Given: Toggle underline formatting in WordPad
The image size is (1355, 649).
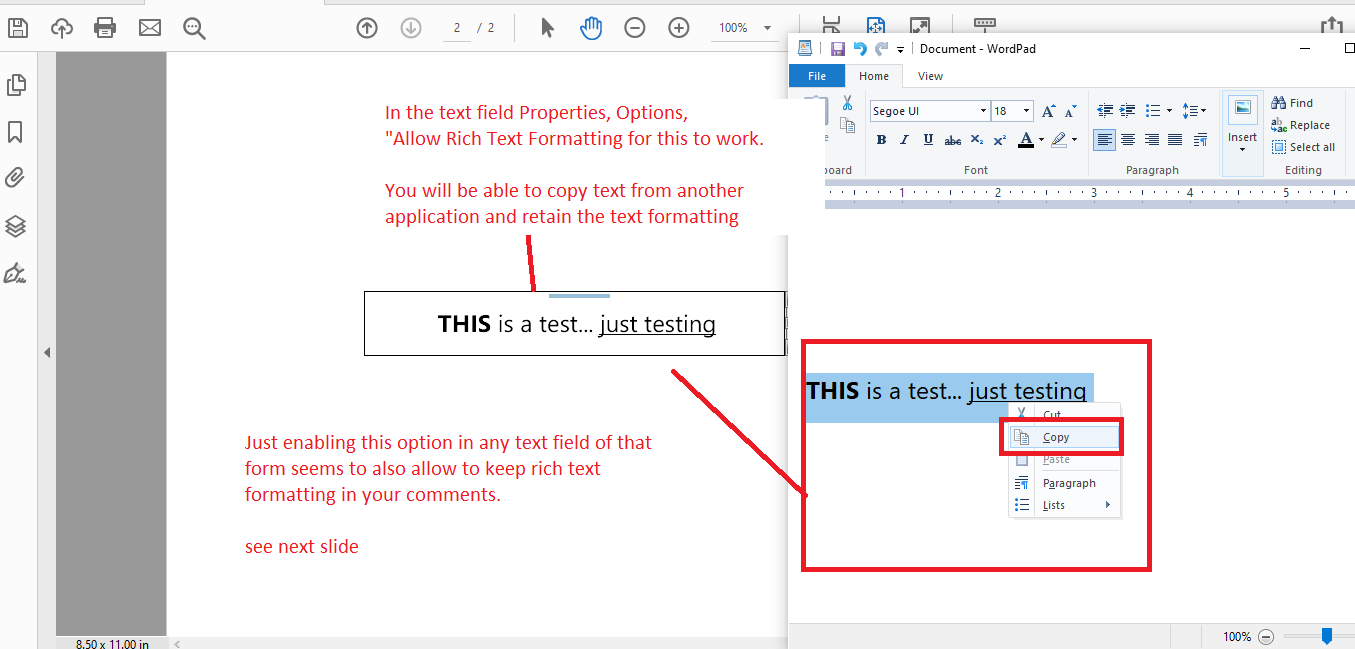Looking at the screenshot, I should 928,140.
